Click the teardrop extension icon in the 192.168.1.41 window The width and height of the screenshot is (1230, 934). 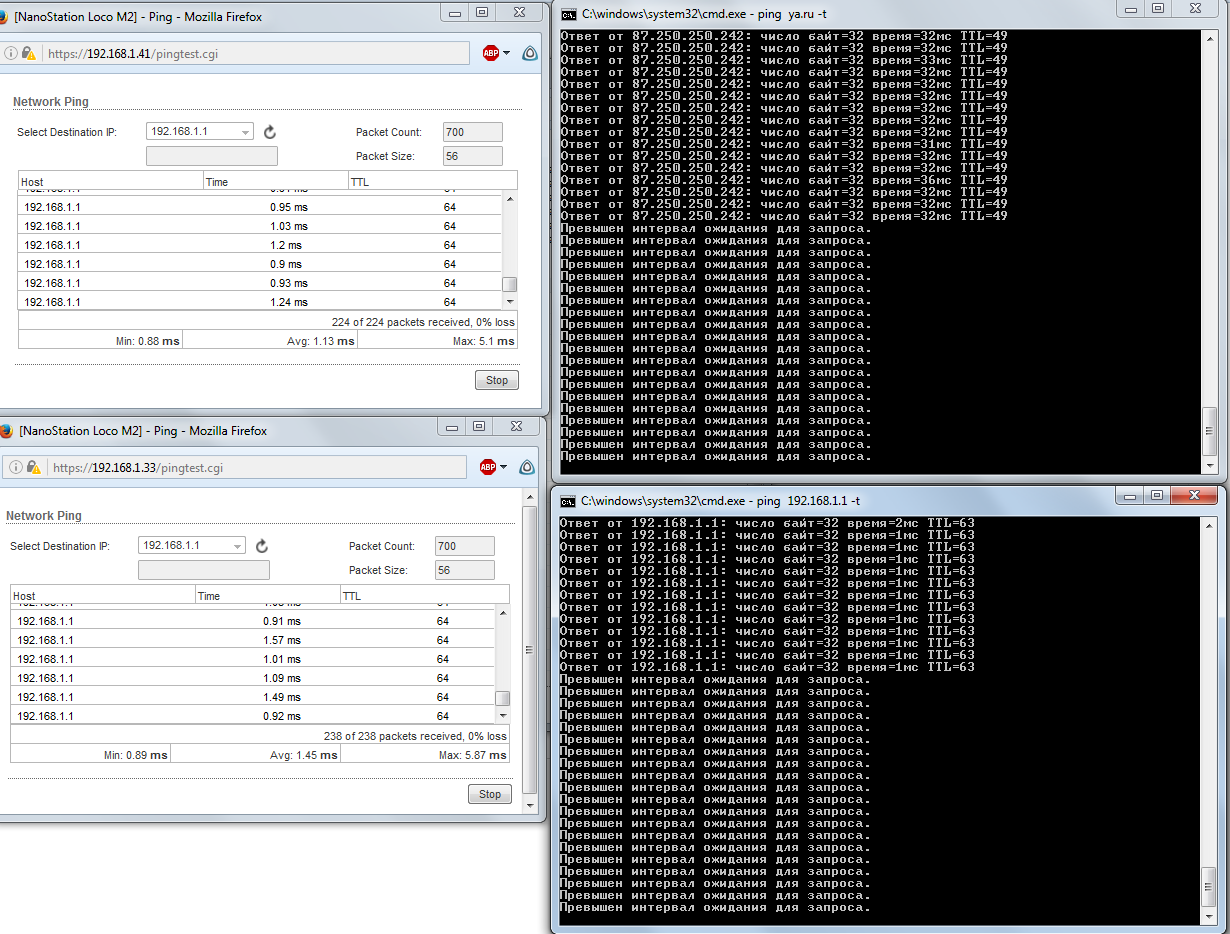pos(530,53)
